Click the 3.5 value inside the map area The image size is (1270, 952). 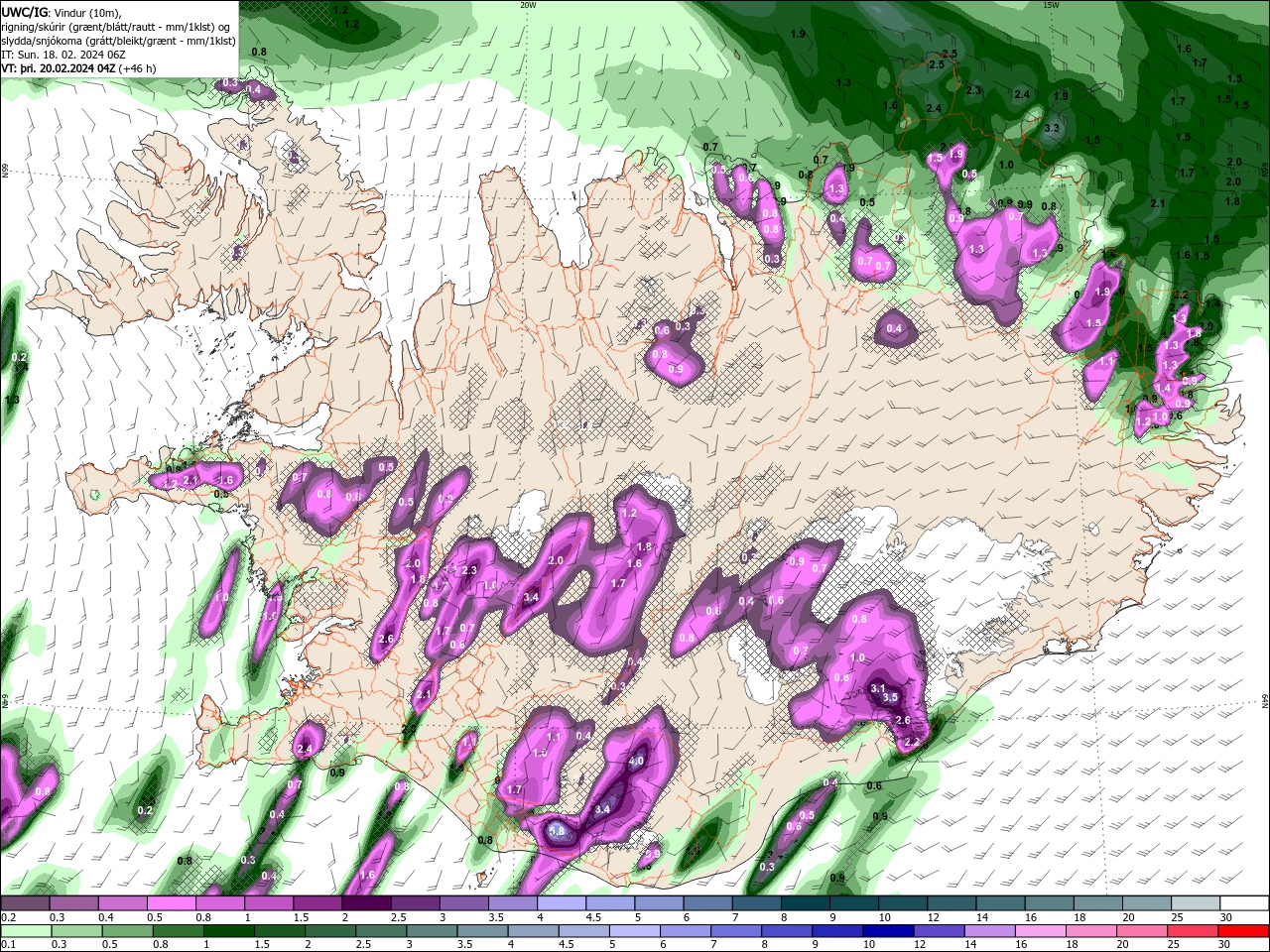click(x=890, y=698)
